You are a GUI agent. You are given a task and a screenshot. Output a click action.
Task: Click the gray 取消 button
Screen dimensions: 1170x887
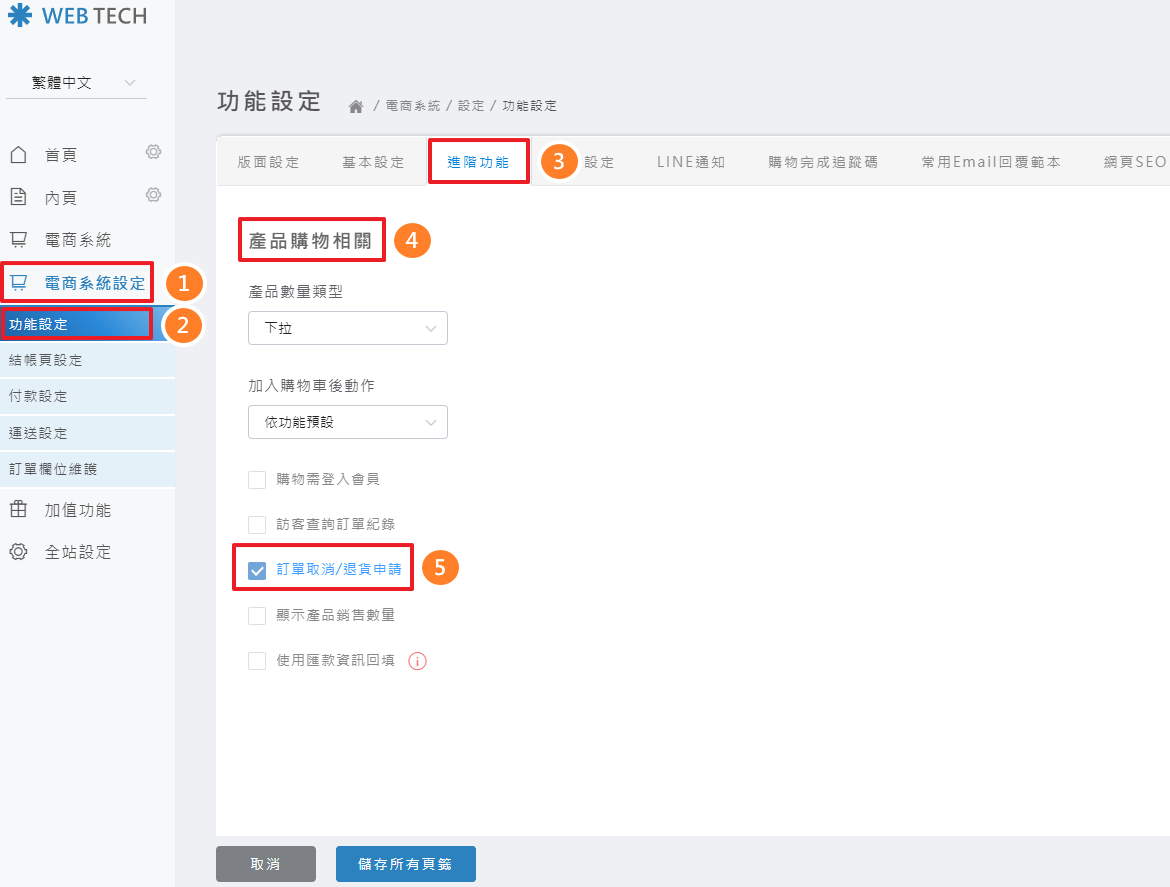coord(266,864)
